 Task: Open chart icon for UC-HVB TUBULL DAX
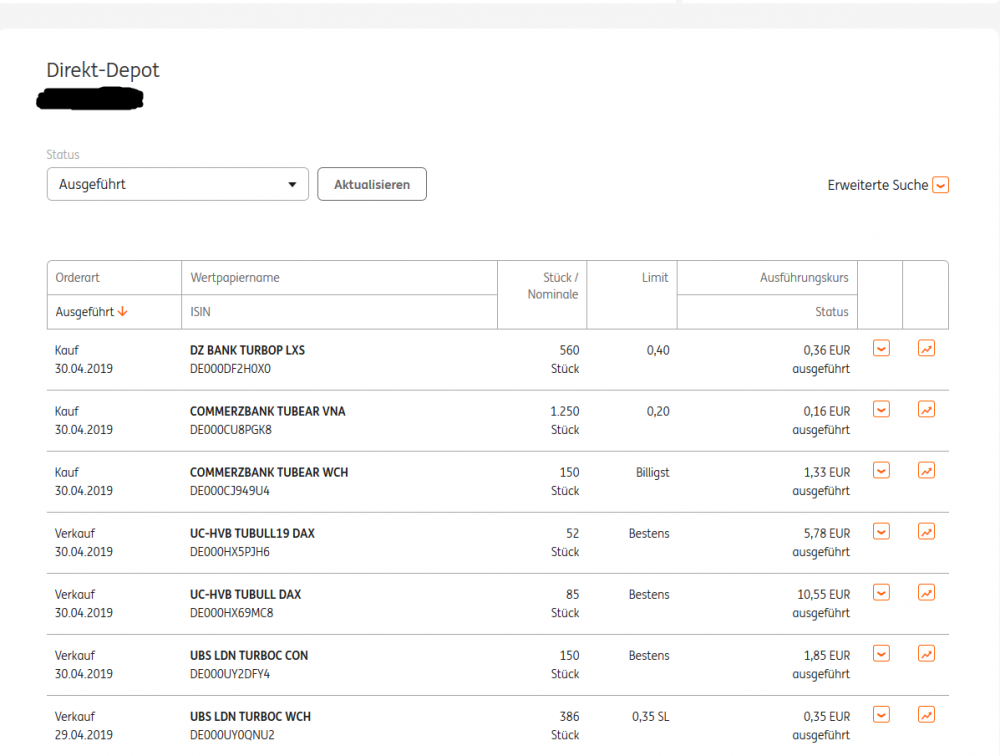926,593
